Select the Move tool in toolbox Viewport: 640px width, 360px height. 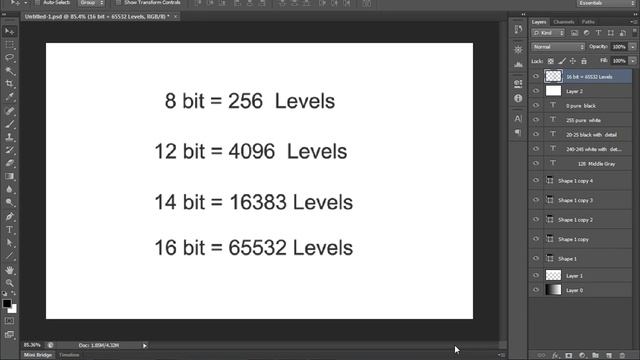(x=9, y=31)
